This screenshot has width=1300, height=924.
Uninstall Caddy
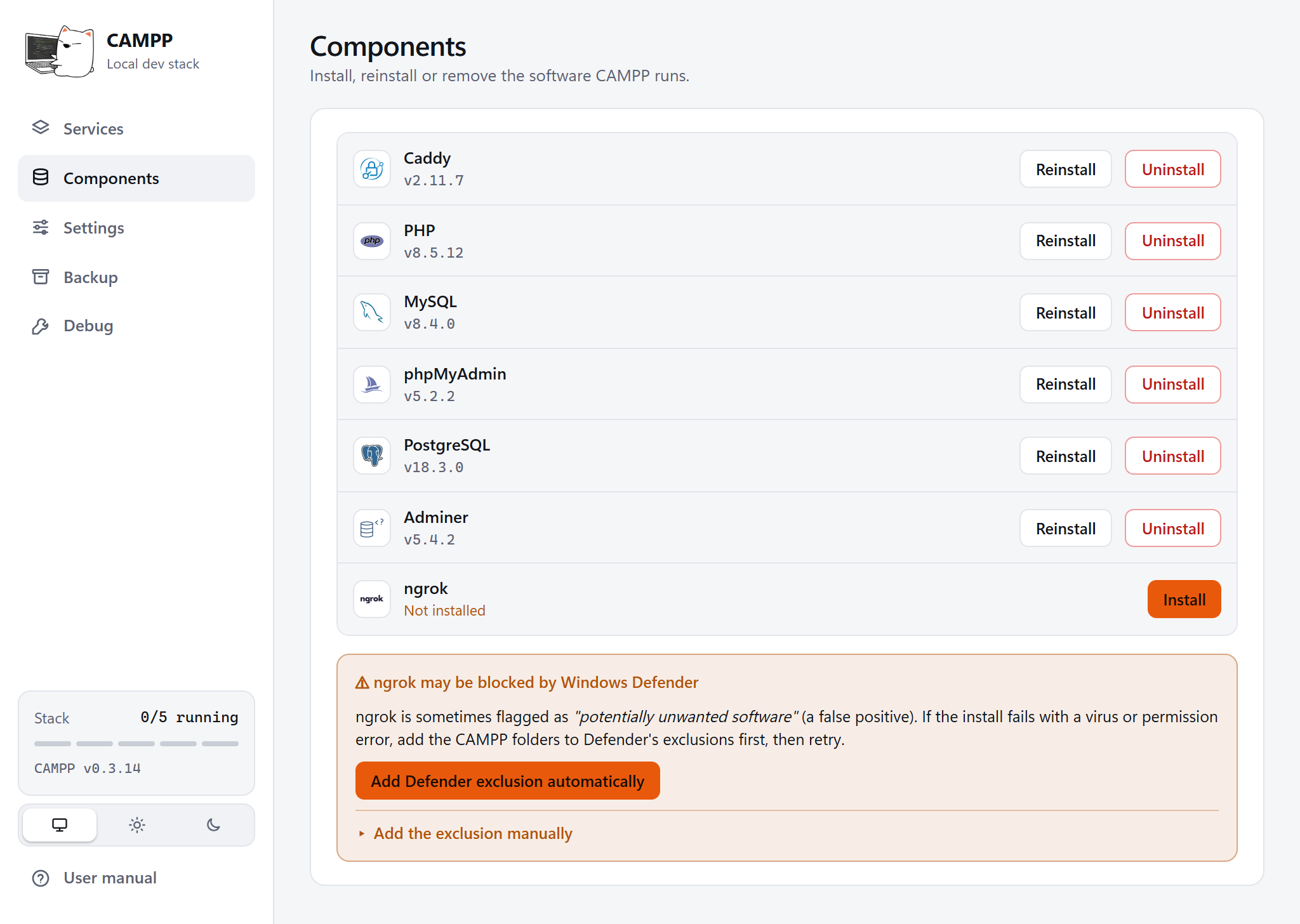(x=1173, y=169)
